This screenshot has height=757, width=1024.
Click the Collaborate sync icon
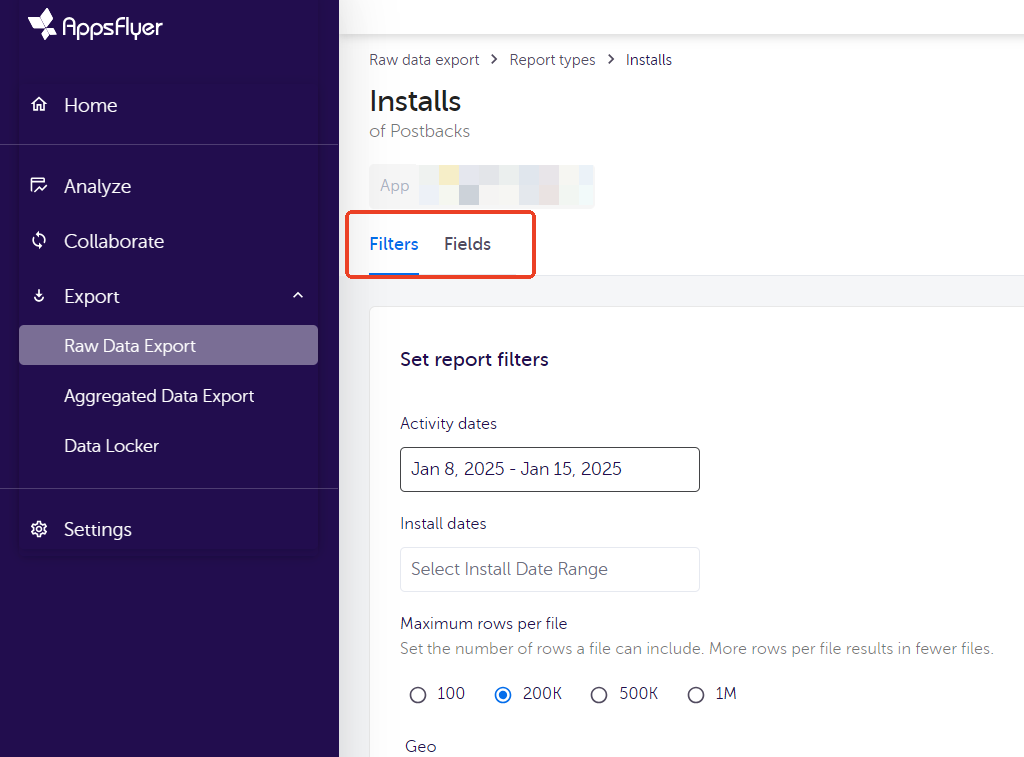pos(39,240)
